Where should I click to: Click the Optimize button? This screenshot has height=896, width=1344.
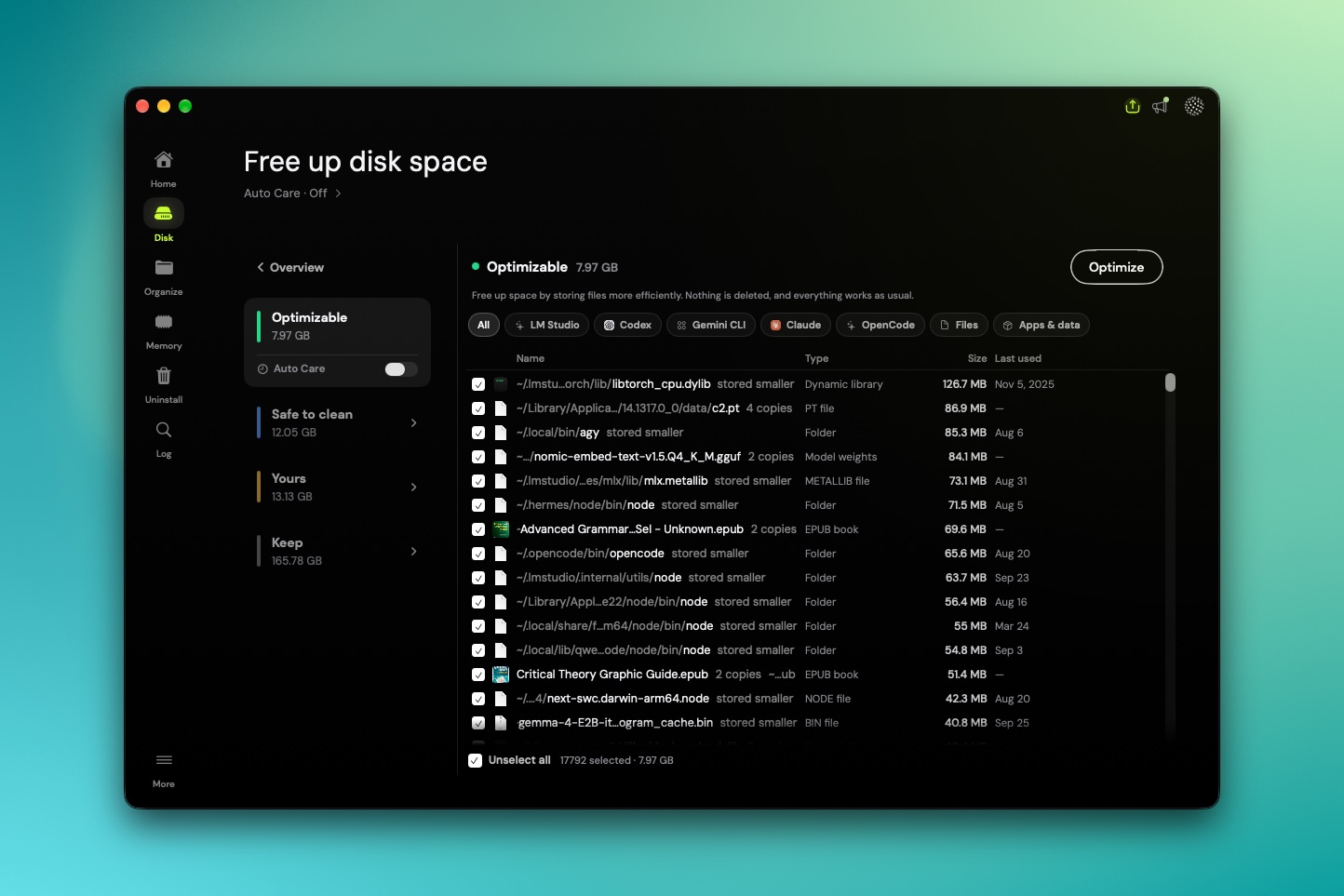pyautogui.click(x=1117, y=267)
